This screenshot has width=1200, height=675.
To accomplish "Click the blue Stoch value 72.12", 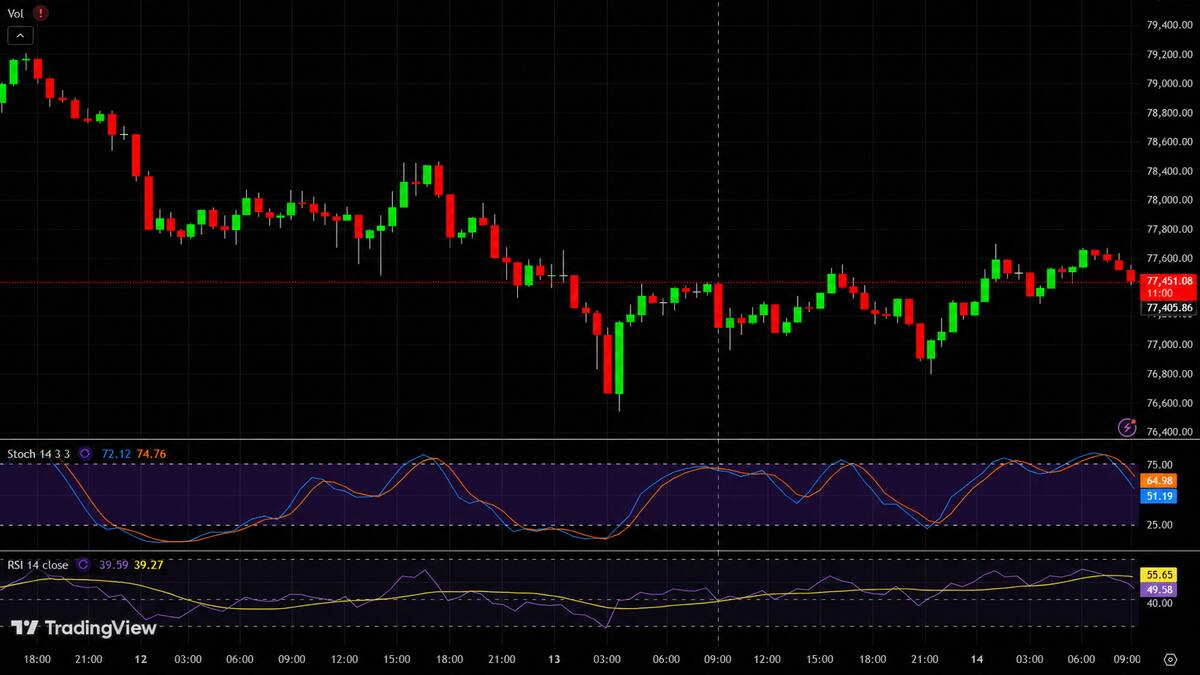I will point(114,454).
